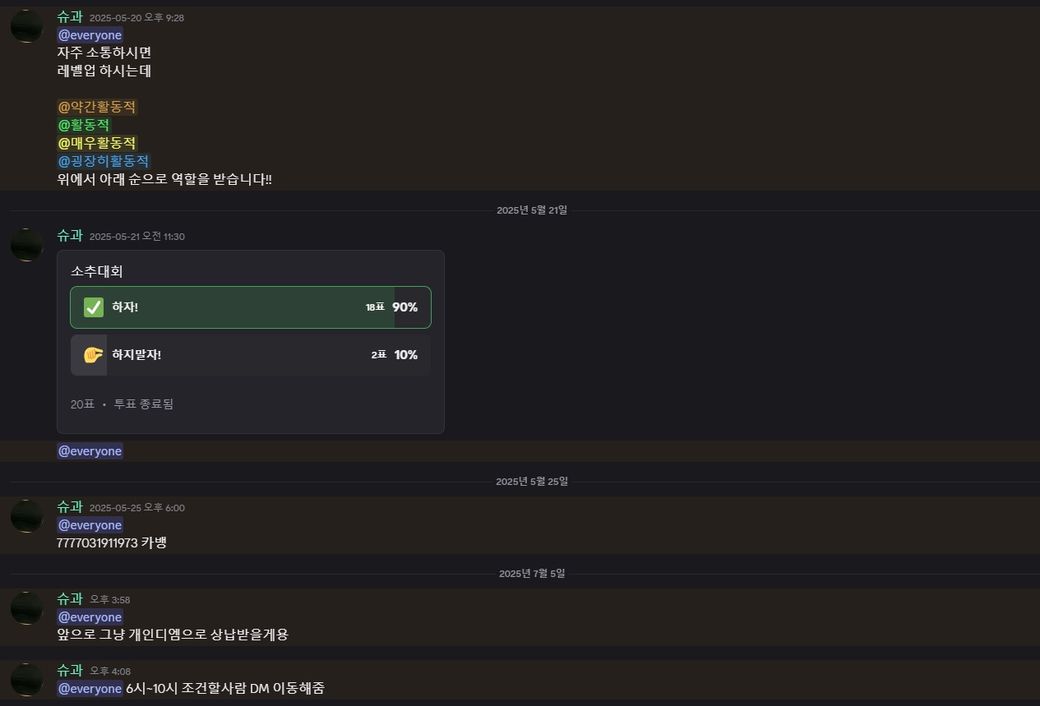Click 슈과's avatar on the 2025-05-20 message
The width and height of the screenshot is (1040, 706).
(x=26, y=26)
